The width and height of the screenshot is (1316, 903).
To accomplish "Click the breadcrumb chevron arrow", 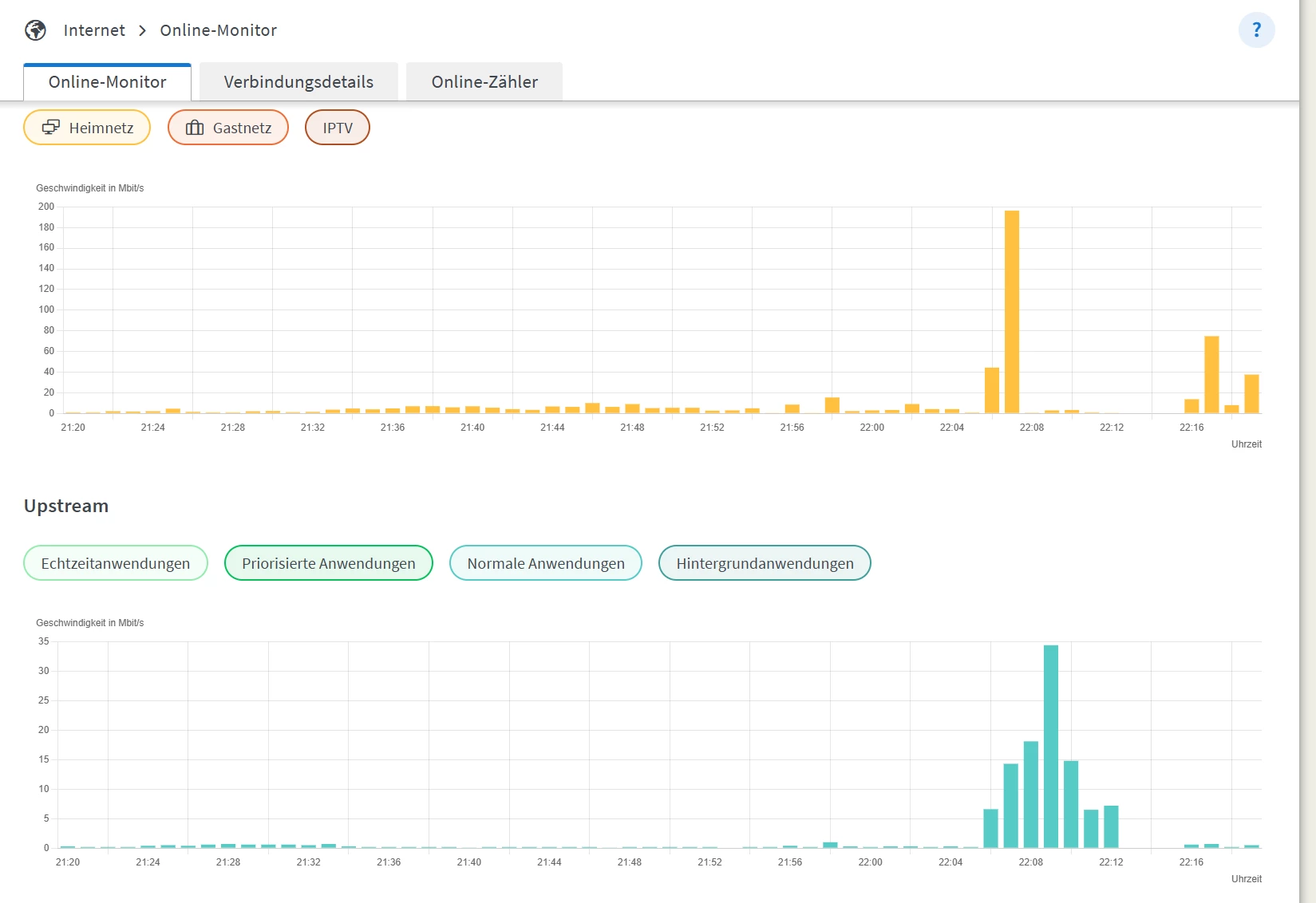I will pyautogui.click(x=143, y=30).
